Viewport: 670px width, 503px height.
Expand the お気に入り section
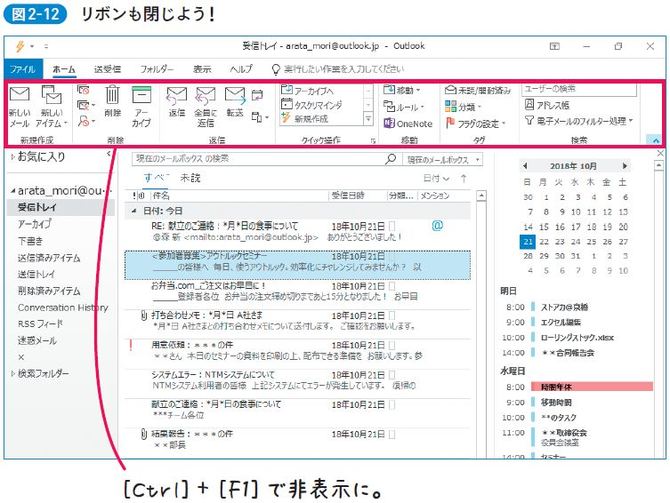point(13,157)
